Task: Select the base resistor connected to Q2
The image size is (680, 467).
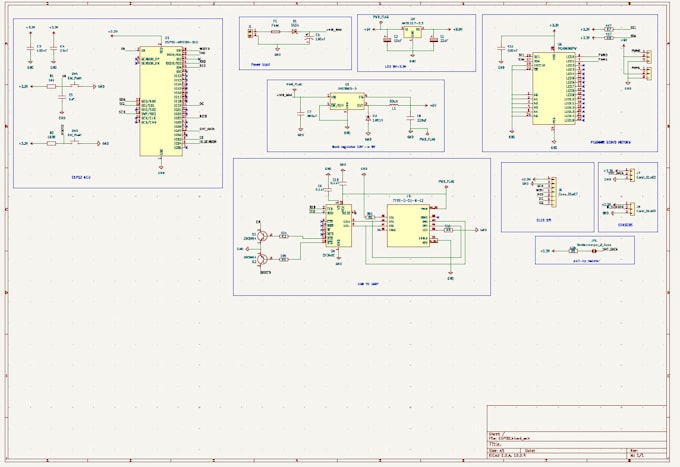Action: [283, 260]
